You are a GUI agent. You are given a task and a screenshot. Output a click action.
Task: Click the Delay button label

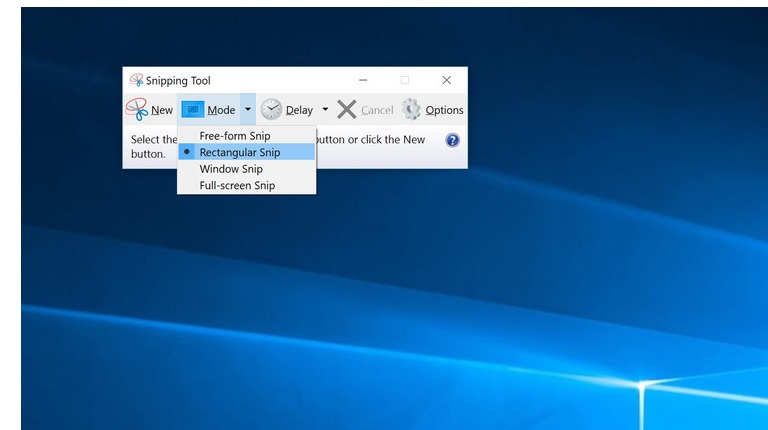[299, 110]
